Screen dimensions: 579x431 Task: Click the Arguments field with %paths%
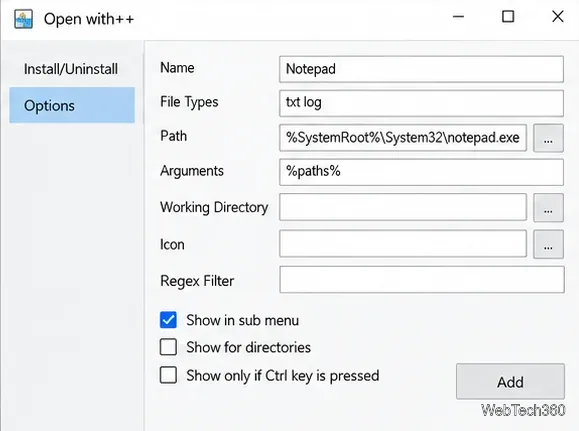coord(421,172)
